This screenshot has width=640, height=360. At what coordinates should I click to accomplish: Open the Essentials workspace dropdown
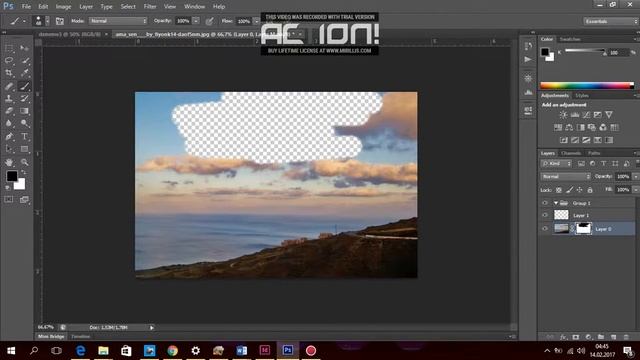tap(610, 21)
